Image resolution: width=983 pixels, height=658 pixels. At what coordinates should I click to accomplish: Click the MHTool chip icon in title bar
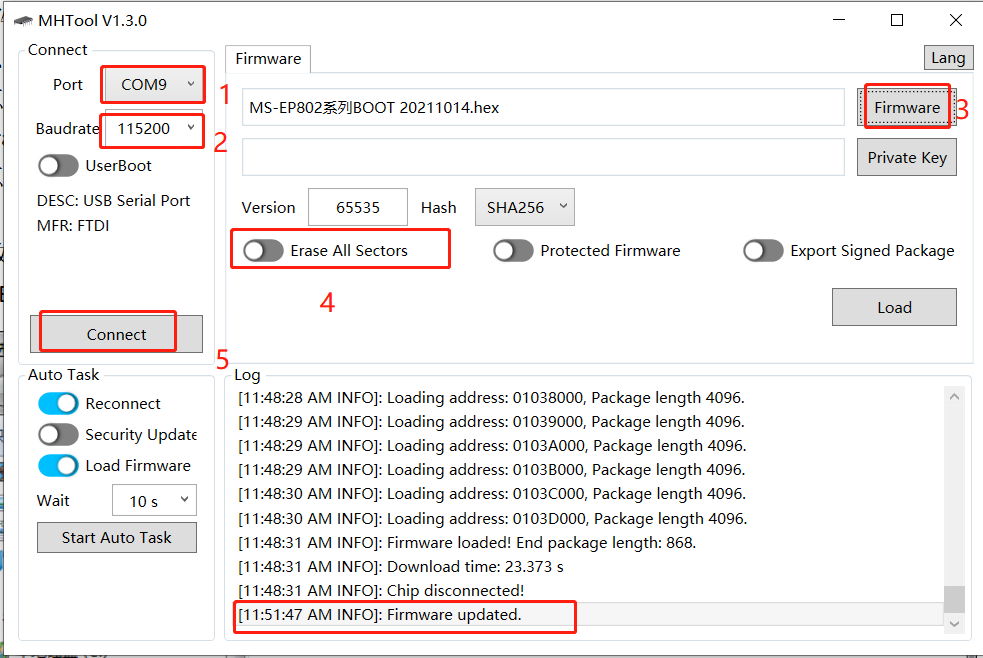[x=23, y=21]
